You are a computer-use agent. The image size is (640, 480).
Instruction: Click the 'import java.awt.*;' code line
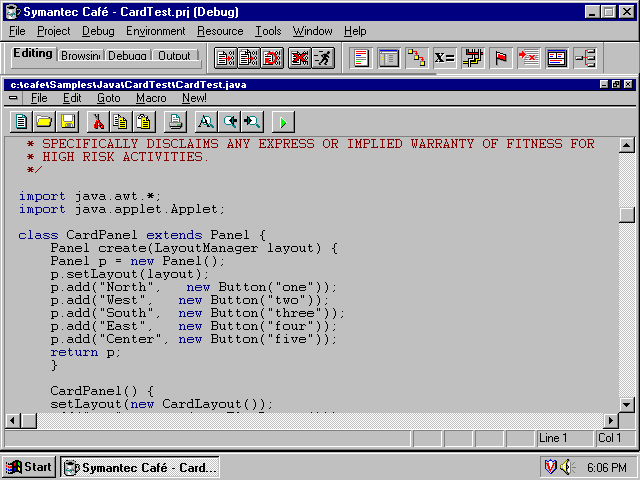[x=90, y=196]
